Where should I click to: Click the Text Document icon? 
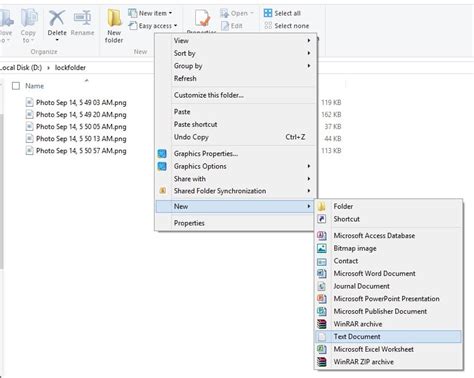click(322, 337)
